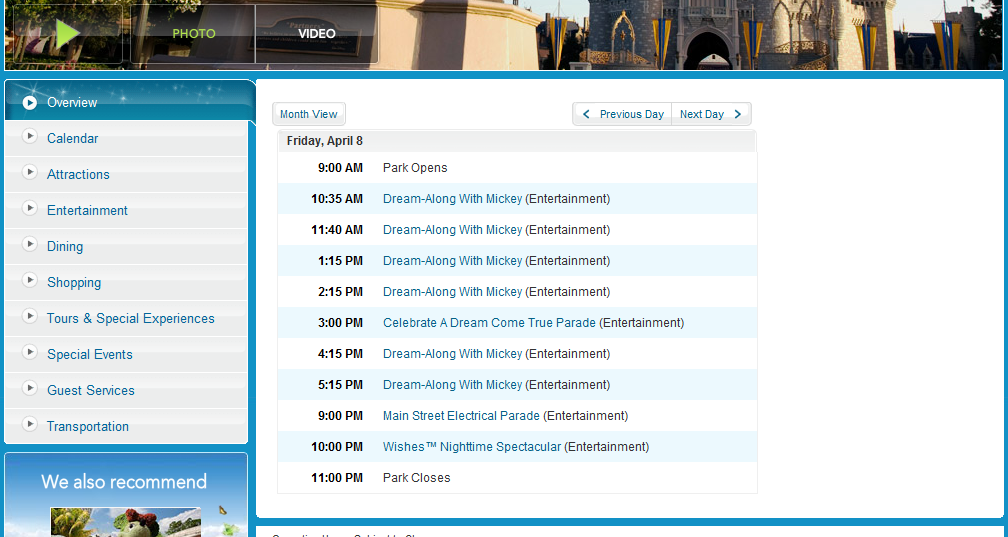The width and height of the screenshot is (1008, 537).
Task: Open the Transportation section
Action: click(x=88, y=426)
